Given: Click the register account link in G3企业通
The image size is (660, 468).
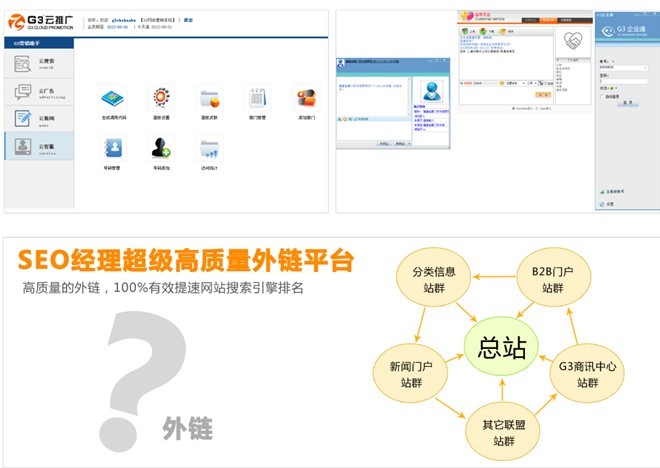Looking at the screenshot, I should [612, 191].
